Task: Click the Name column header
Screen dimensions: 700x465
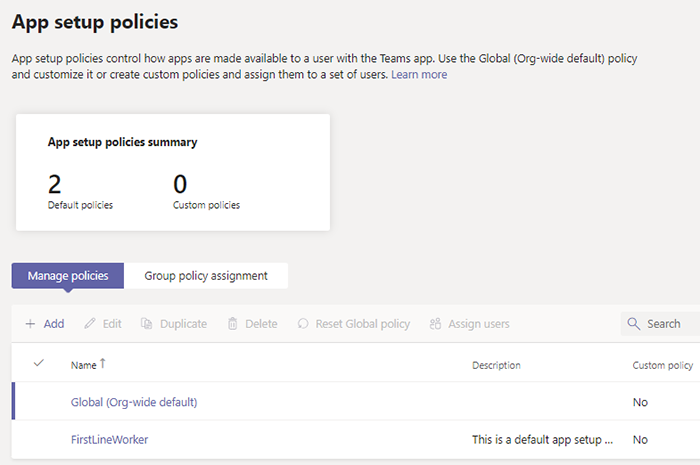Action: [83, 365]
